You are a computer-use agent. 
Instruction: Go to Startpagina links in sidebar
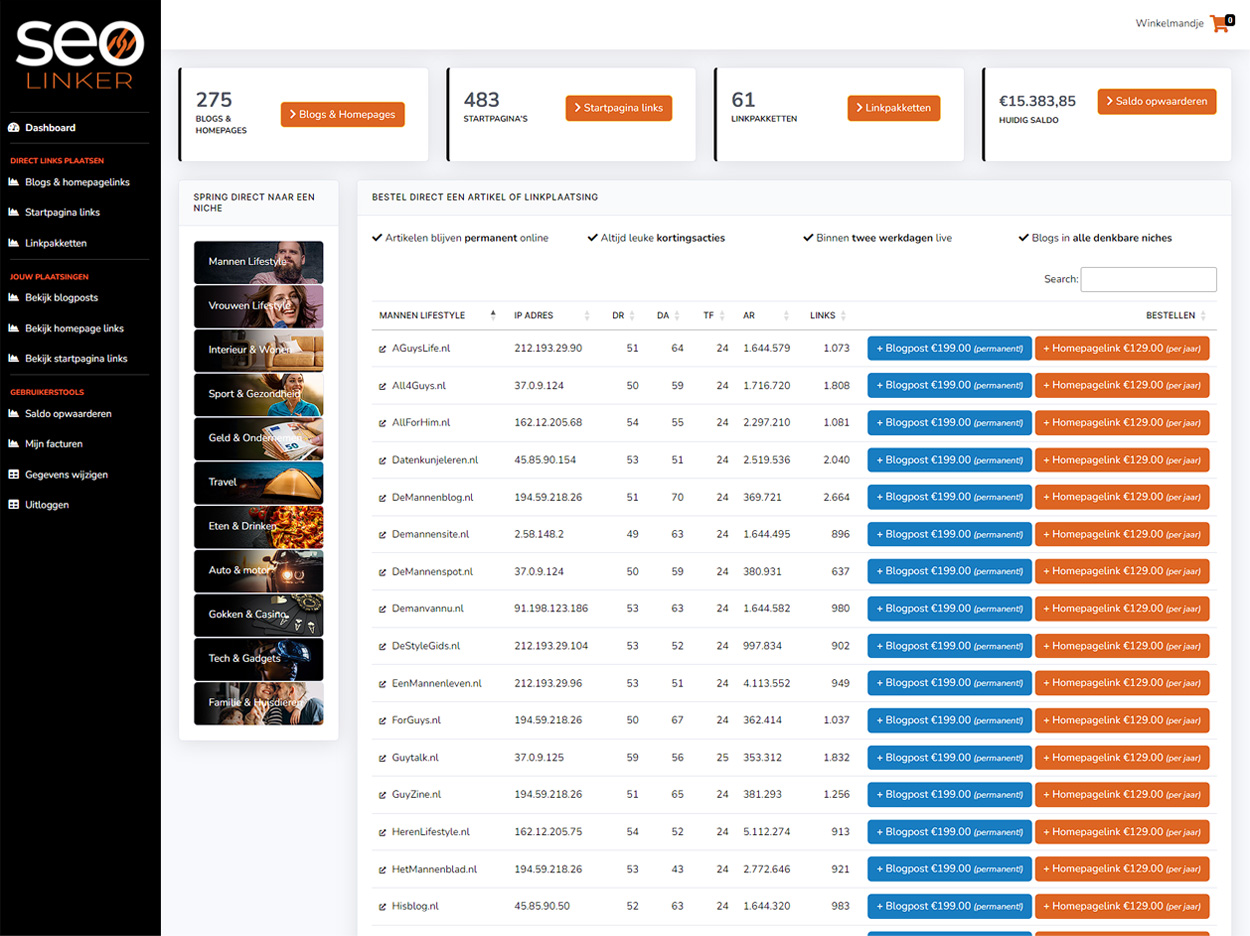(x=62, y=212)
